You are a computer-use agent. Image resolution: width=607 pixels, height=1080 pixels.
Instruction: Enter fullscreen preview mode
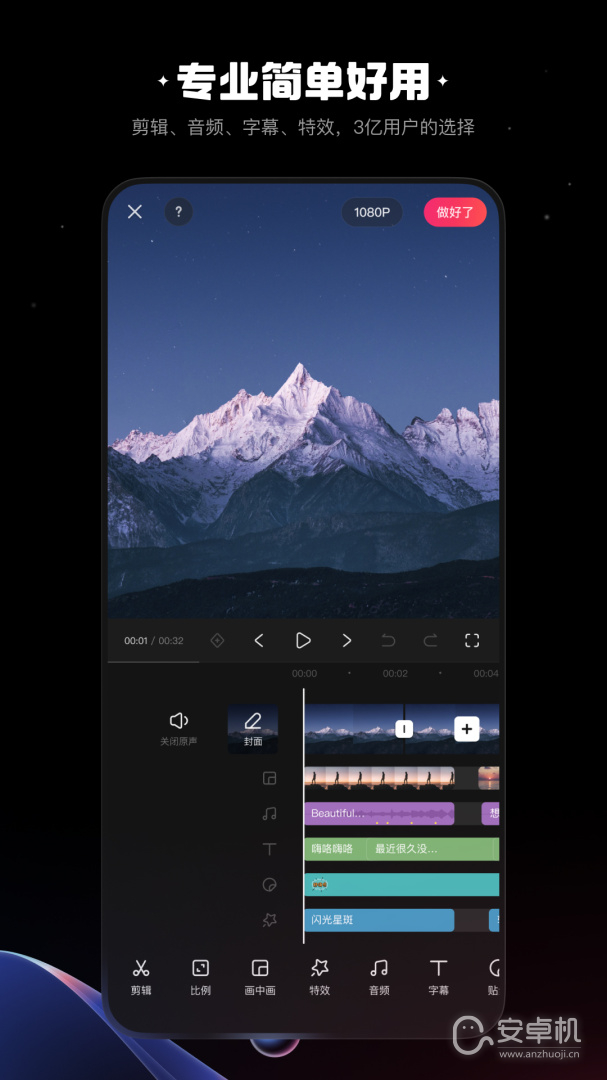click(472, 641)
